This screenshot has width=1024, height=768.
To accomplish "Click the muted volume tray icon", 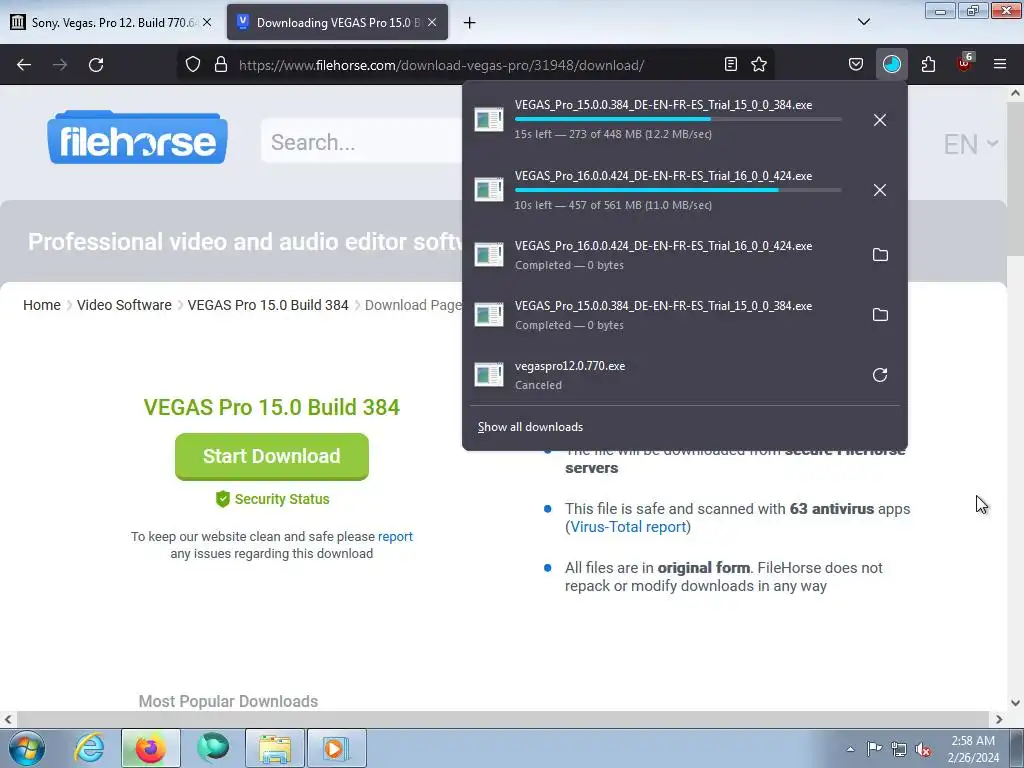I will pos(923,749).
